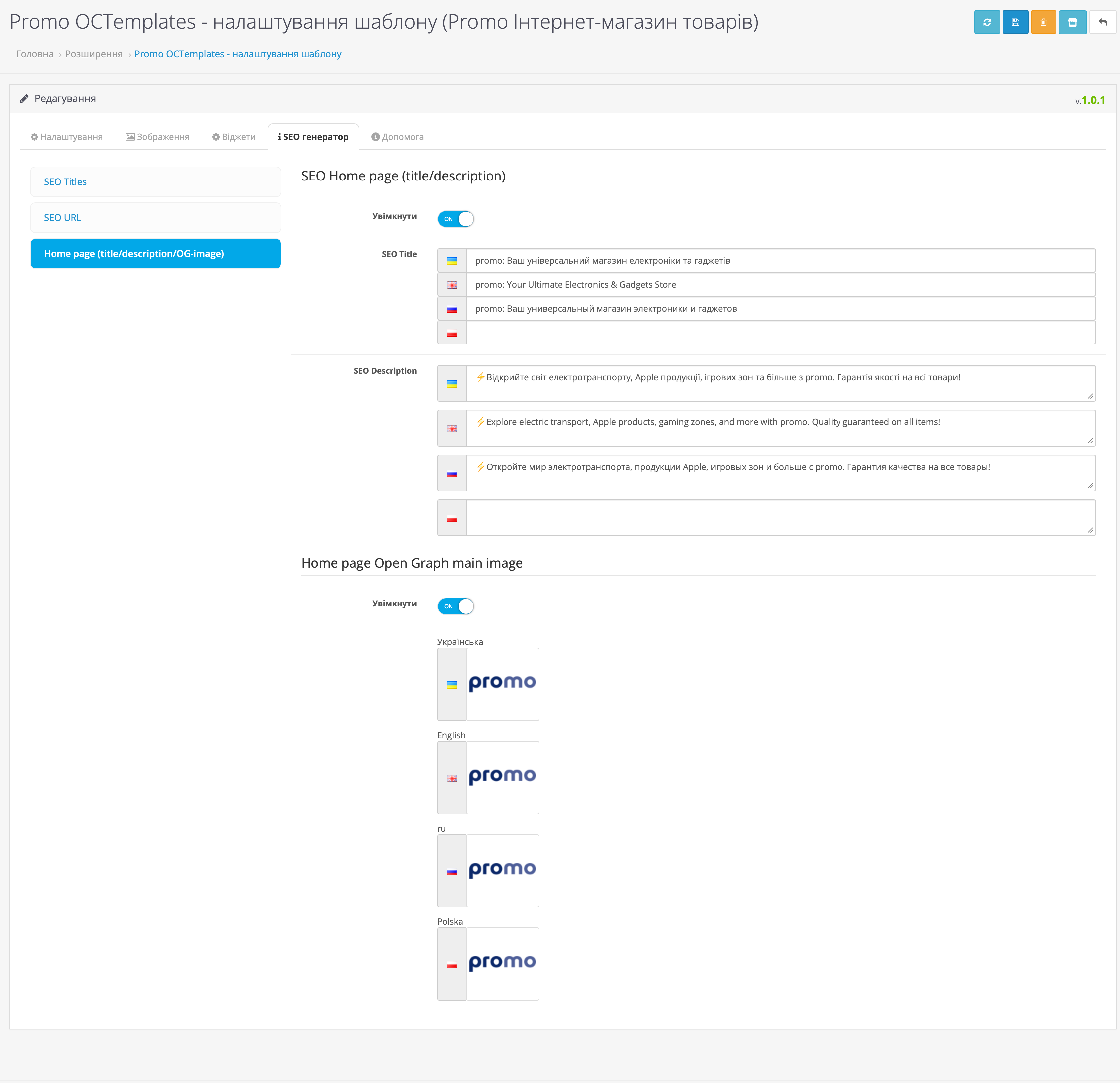The image size is (1120, 1083).
Task: Click the back arrow button
Action: 1102,22
